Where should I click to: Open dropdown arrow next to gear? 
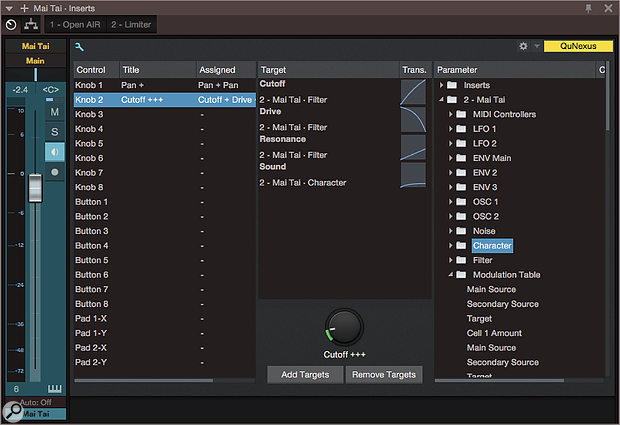pyautogui.click(x=537, y=46)
